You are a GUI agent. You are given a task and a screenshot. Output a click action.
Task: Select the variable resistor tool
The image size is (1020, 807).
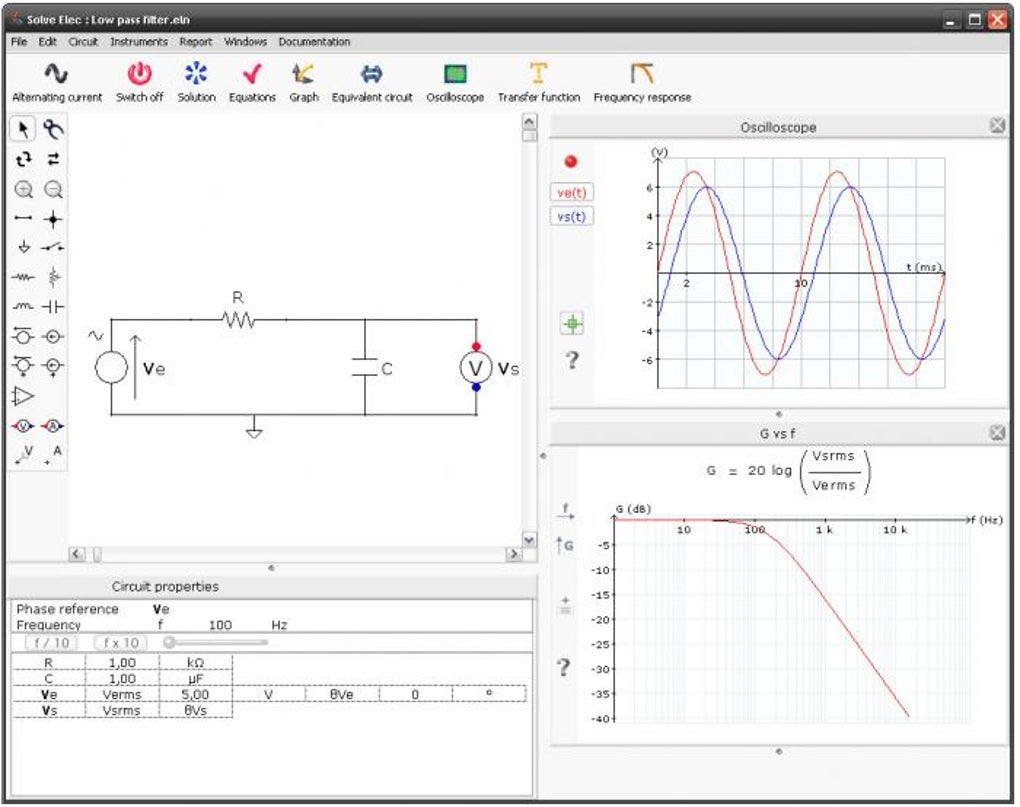click(x=53, y=277)
